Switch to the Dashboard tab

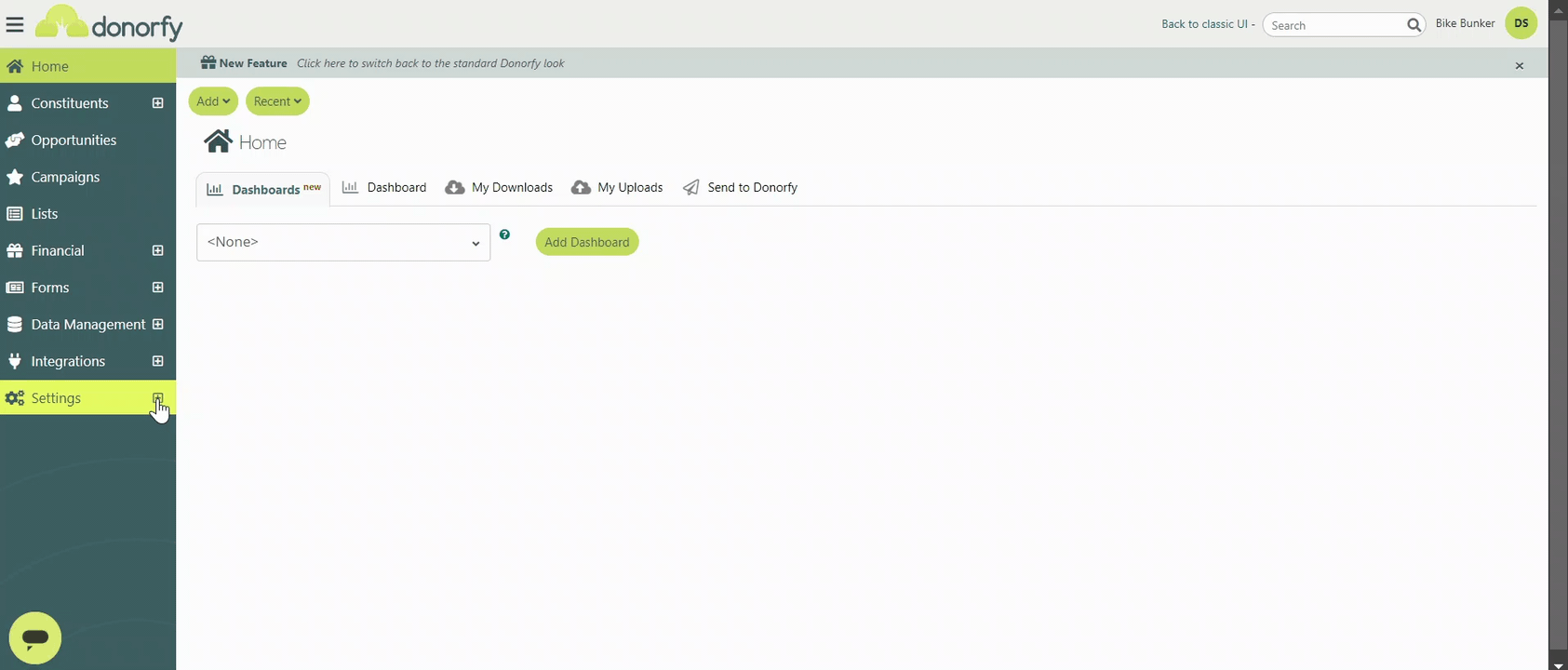tap(384, 188)
